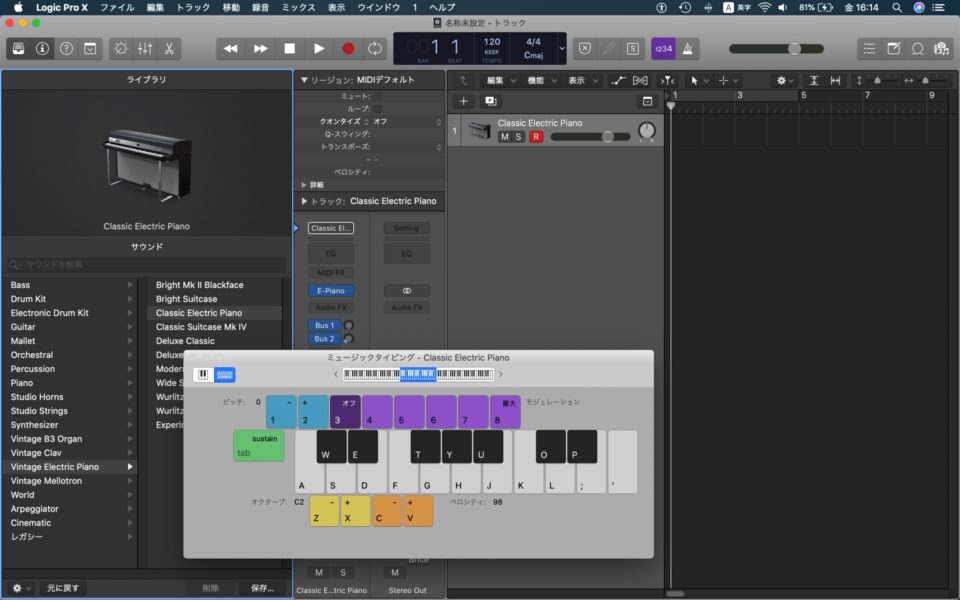
Task: Click velocity up V key
Action: point(418,511)
